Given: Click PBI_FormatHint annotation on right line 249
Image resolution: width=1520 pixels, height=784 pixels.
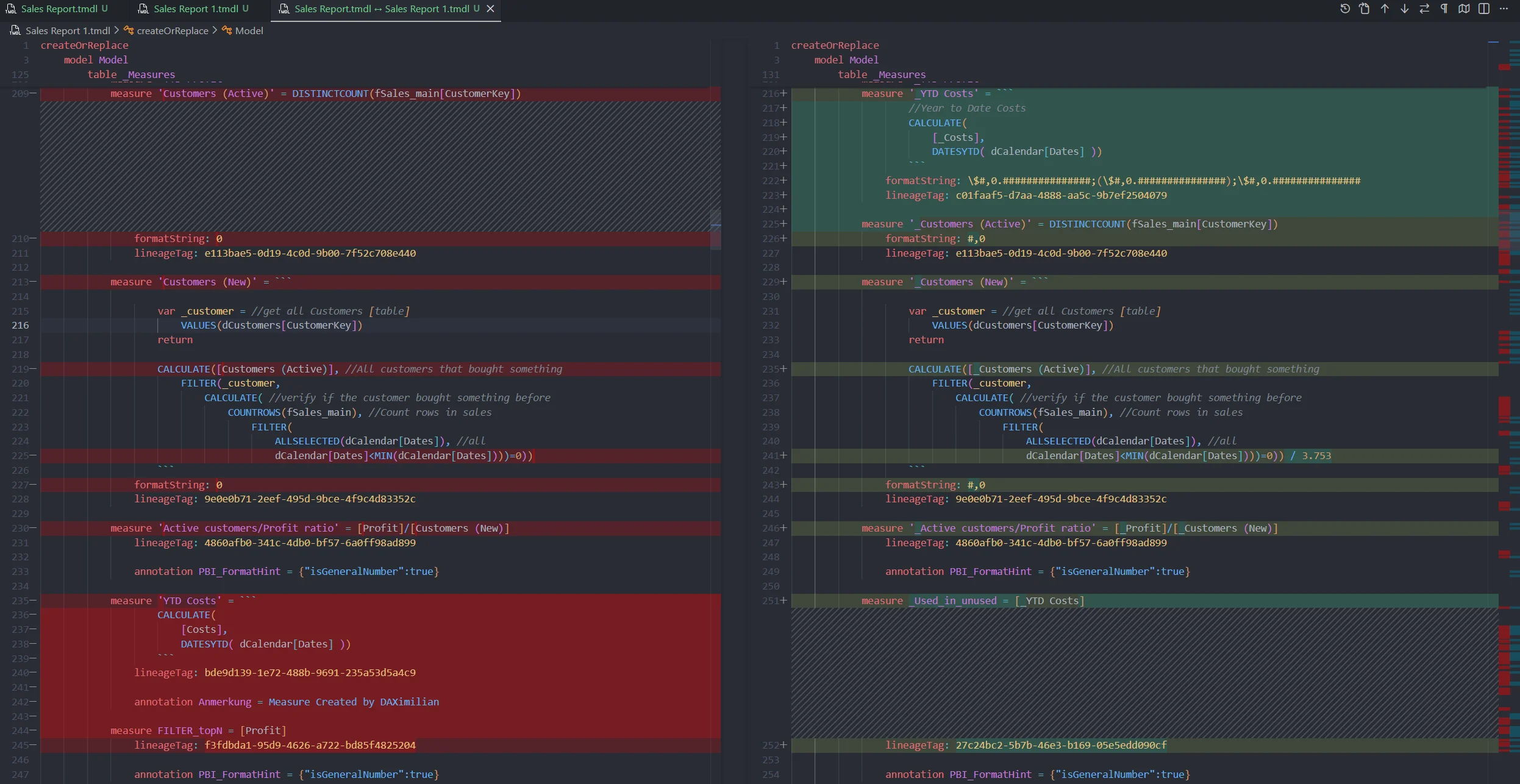Looking at the screenshot, I should pyautogui.click(x=1038, y=571).
